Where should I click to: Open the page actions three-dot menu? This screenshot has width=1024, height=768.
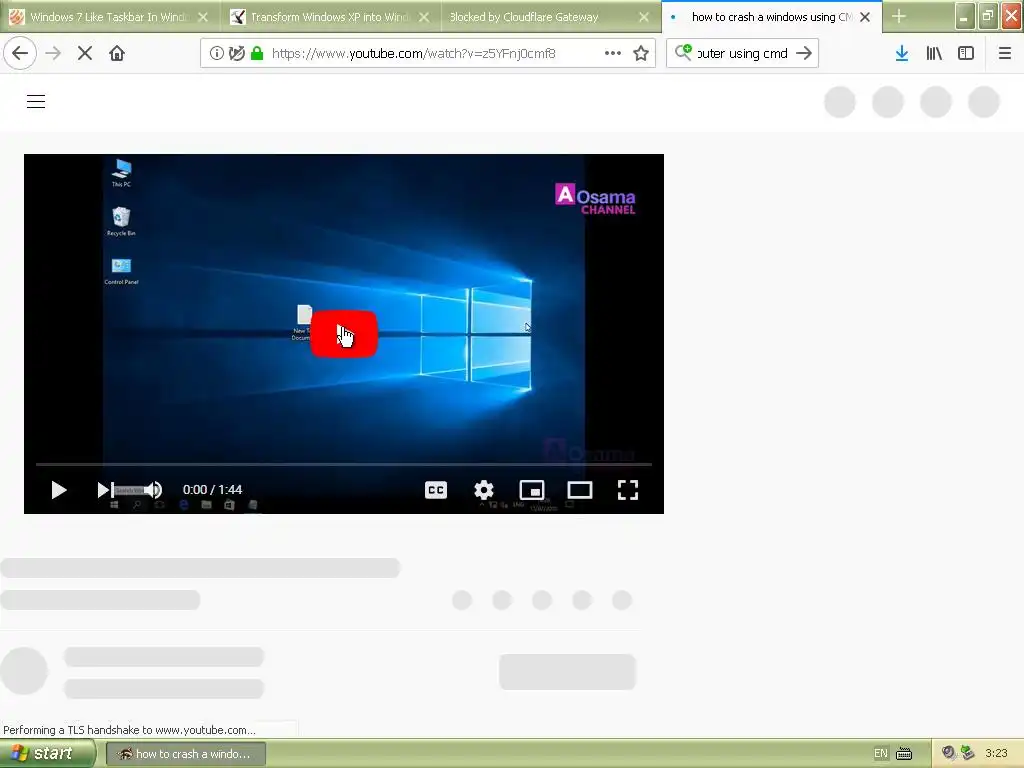[613, 53]
